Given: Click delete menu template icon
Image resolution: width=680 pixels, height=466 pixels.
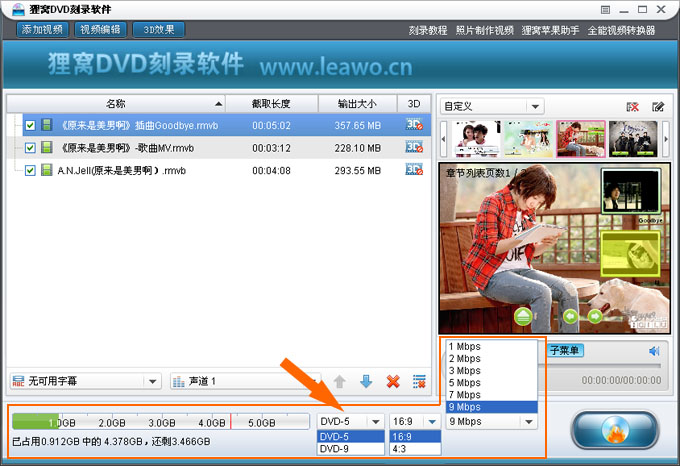Looking at the screenshot, I should pos(633,107).
